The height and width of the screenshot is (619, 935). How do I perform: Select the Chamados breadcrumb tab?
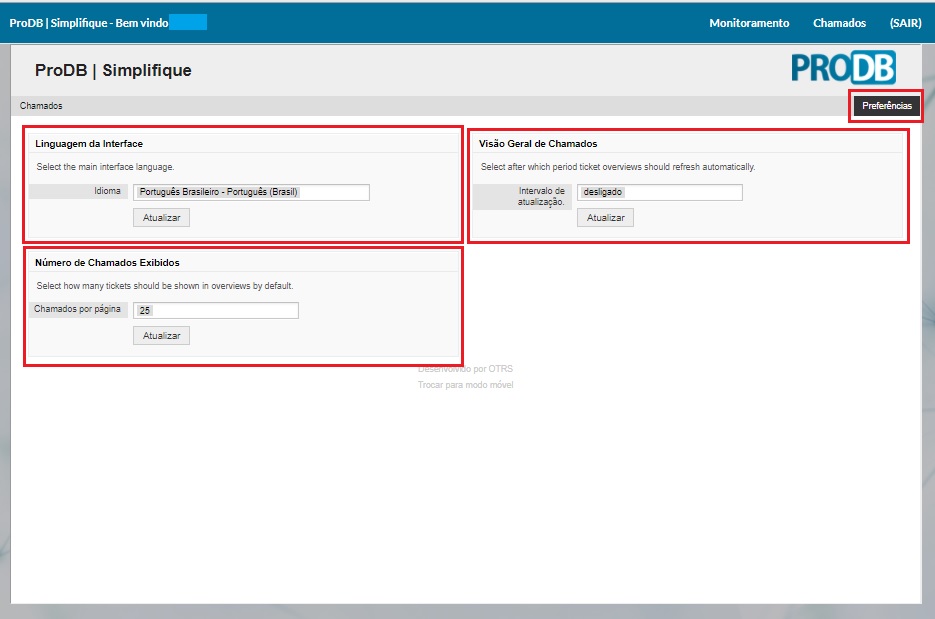[41, 106]
